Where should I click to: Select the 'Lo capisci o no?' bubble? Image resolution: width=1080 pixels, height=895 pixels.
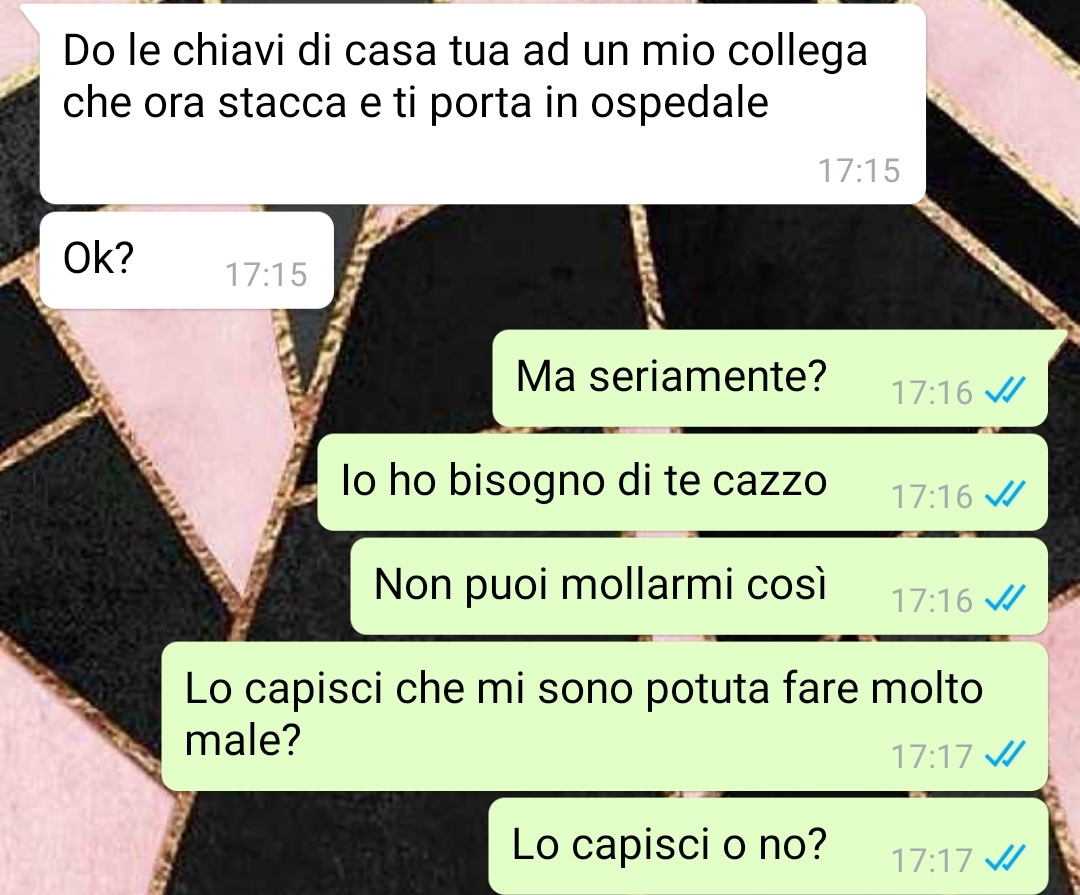click(x=768, y=846)
